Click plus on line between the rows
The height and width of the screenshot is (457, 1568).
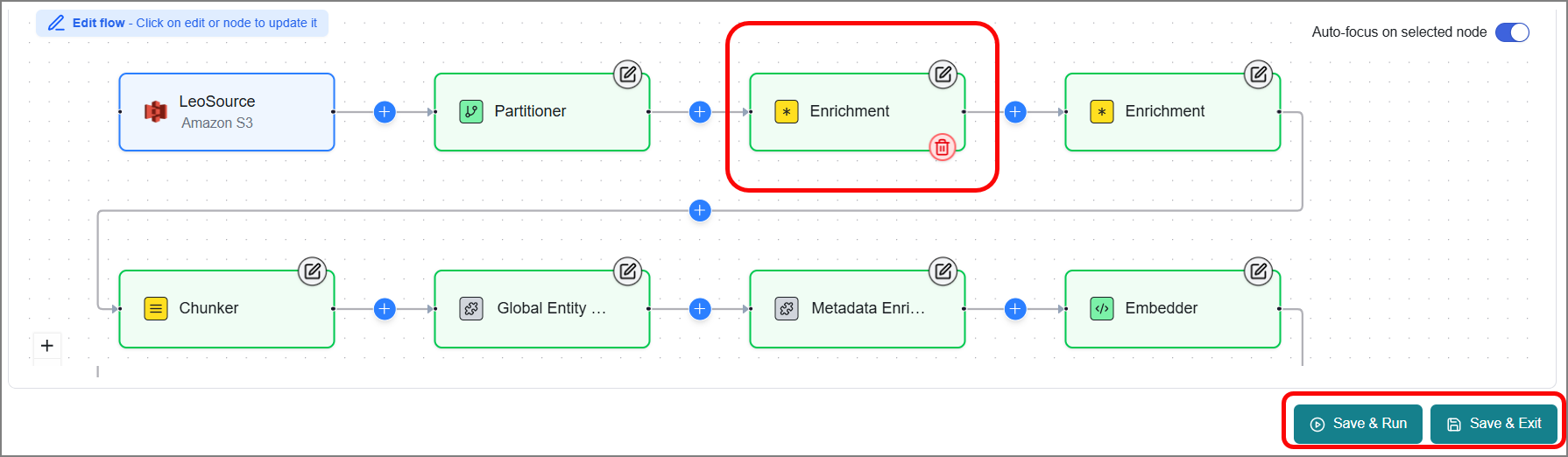[x=700, y=211]
